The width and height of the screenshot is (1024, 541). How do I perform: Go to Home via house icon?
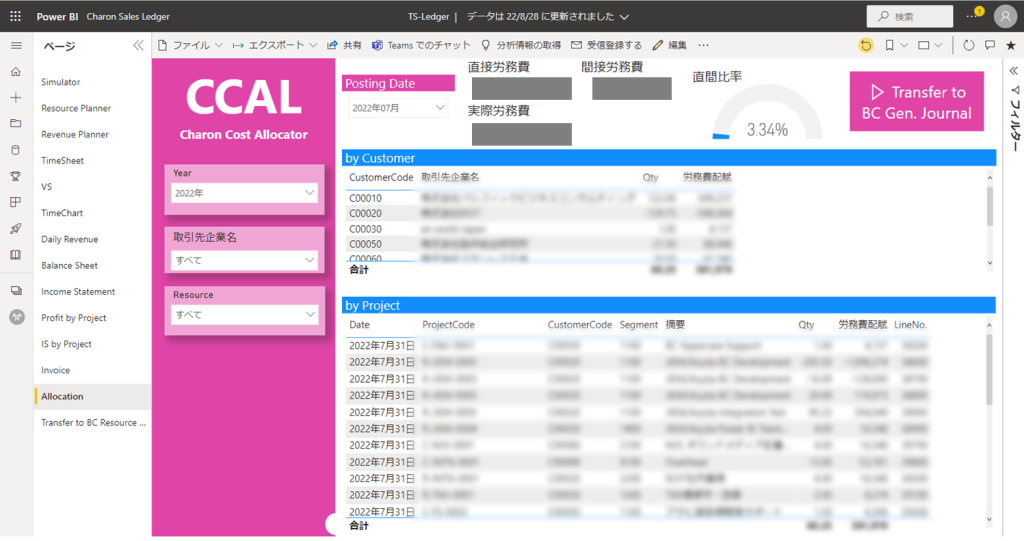click(x=16, y=72)
